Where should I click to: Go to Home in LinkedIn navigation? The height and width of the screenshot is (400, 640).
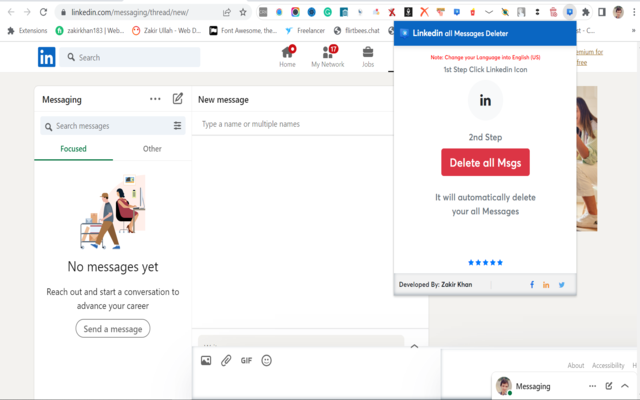(x=287, y=56)
